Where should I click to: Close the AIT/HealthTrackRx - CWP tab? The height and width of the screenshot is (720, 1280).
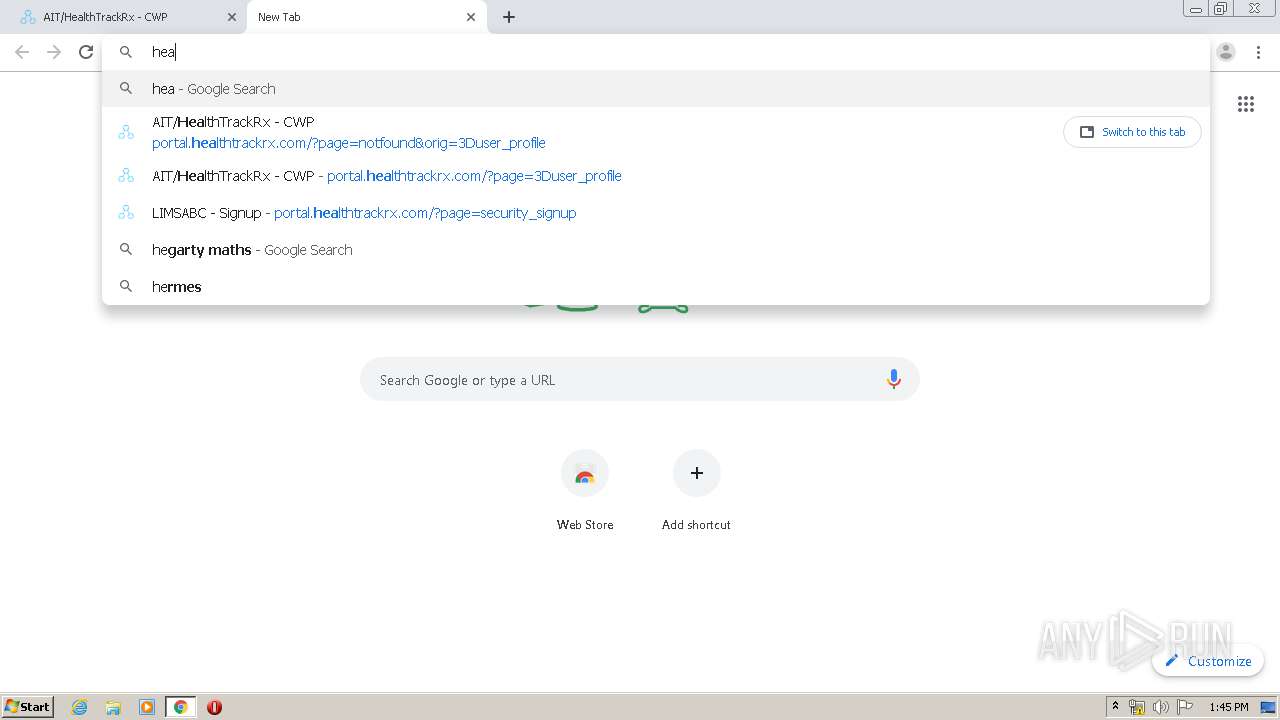(232, 17)
